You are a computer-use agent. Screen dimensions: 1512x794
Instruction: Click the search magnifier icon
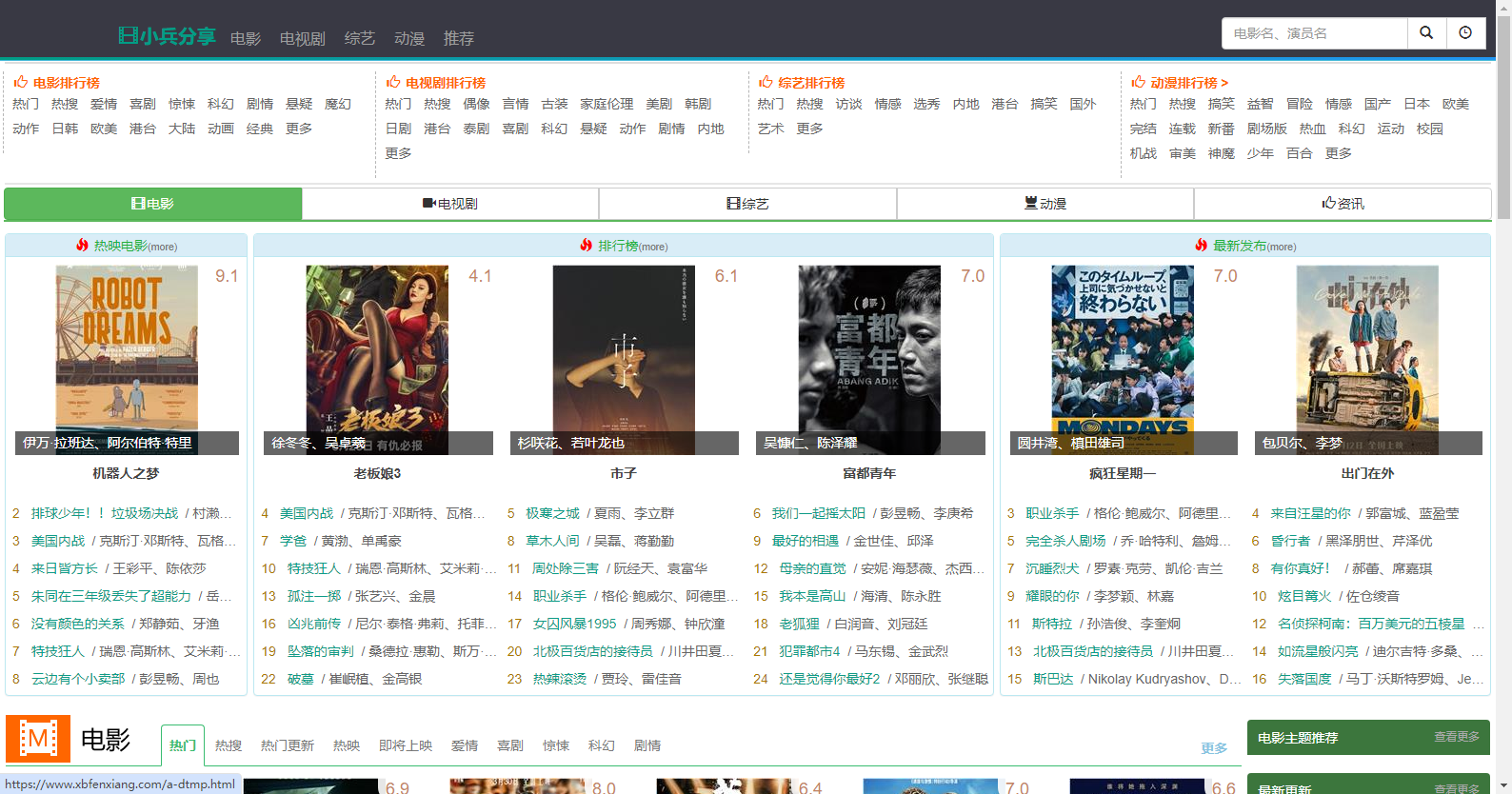1426,32
